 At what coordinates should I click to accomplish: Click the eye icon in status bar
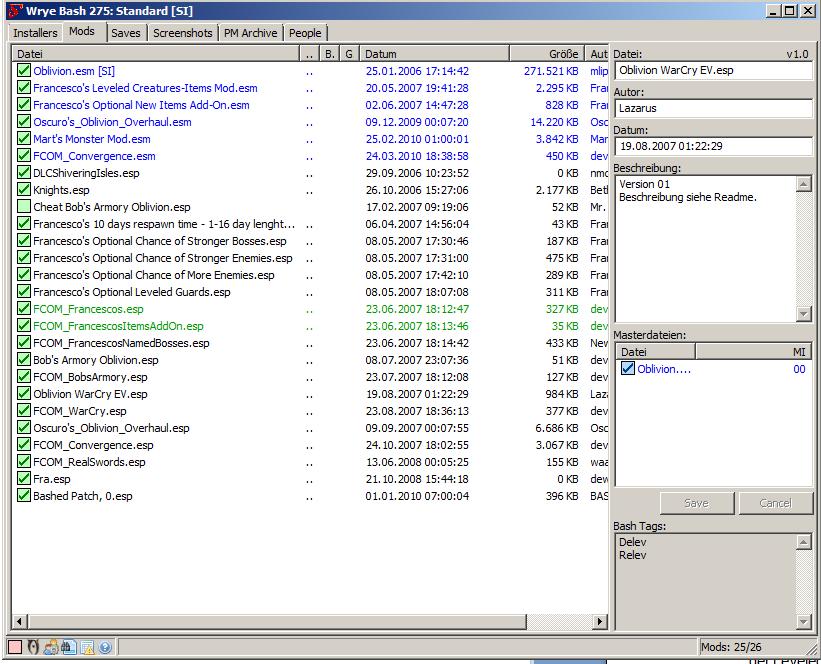(x=33, y=647)
